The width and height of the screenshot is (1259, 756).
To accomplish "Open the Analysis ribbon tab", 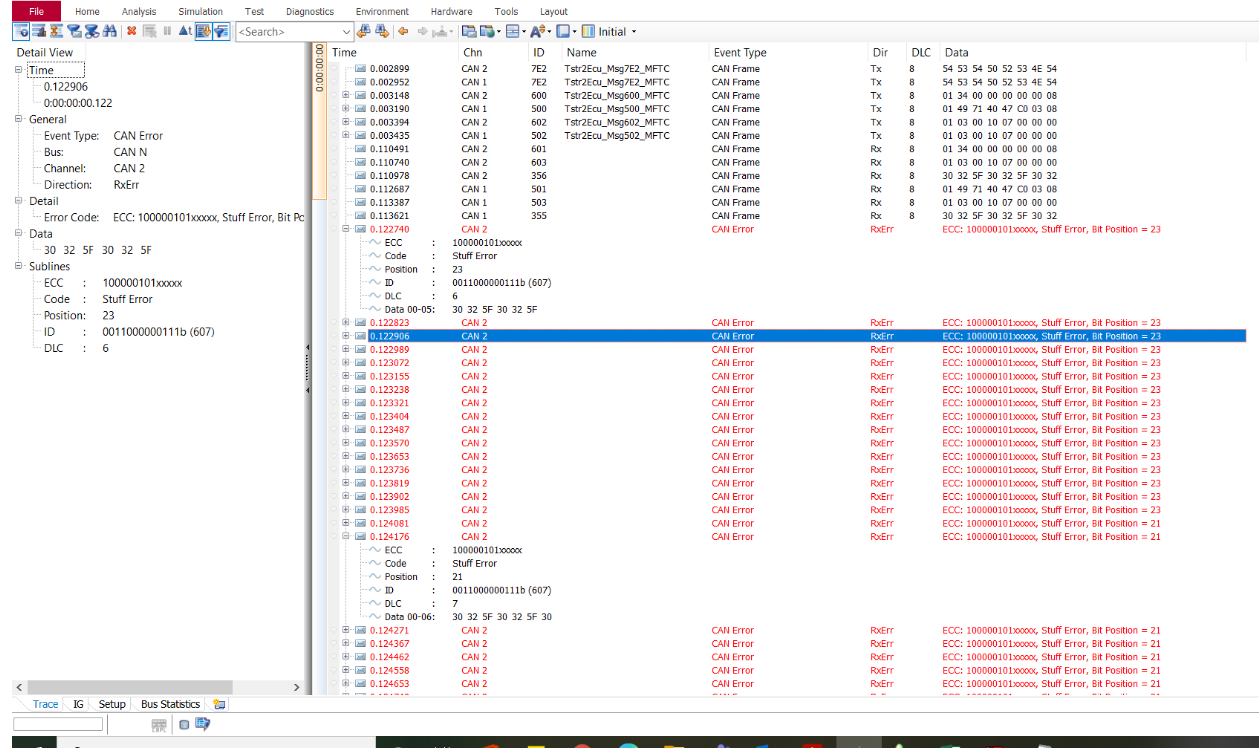I will [139, 11].
